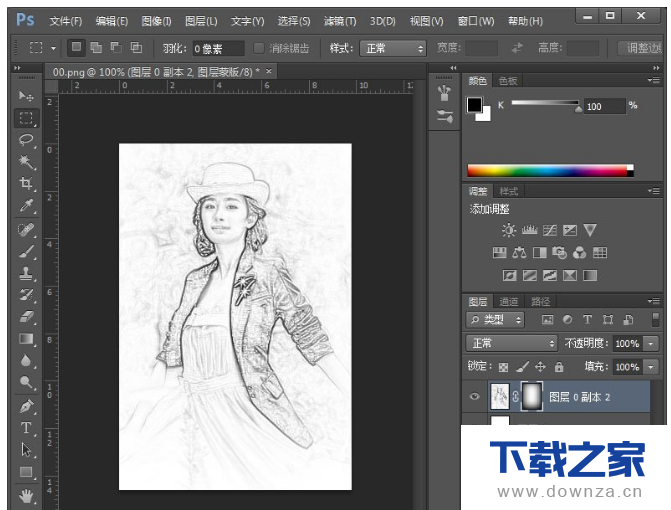Select the Rectangular Marquee tool in toolbox
The width and height of the screenshot is (671, 510).
tap(26, 118)
